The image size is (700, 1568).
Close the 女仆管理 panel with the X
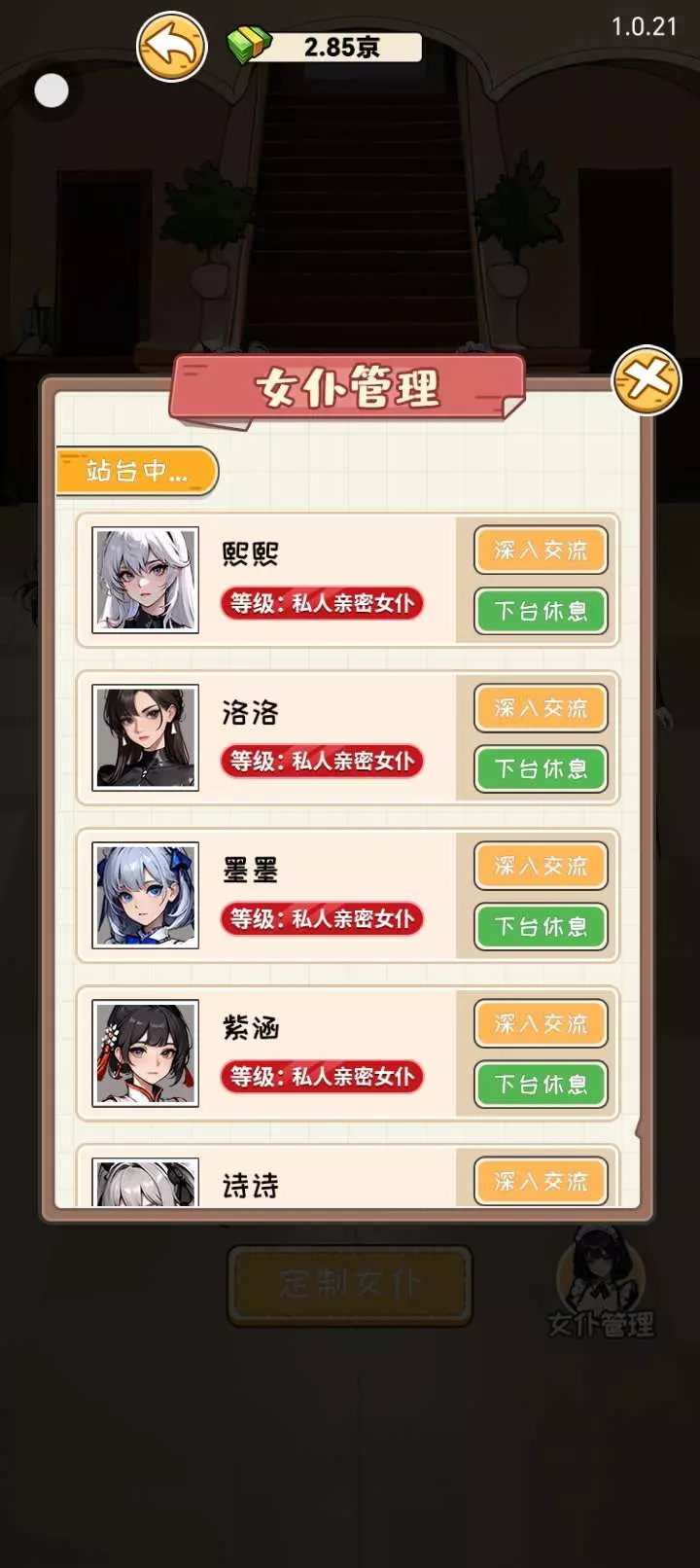(x=647, y=380)
